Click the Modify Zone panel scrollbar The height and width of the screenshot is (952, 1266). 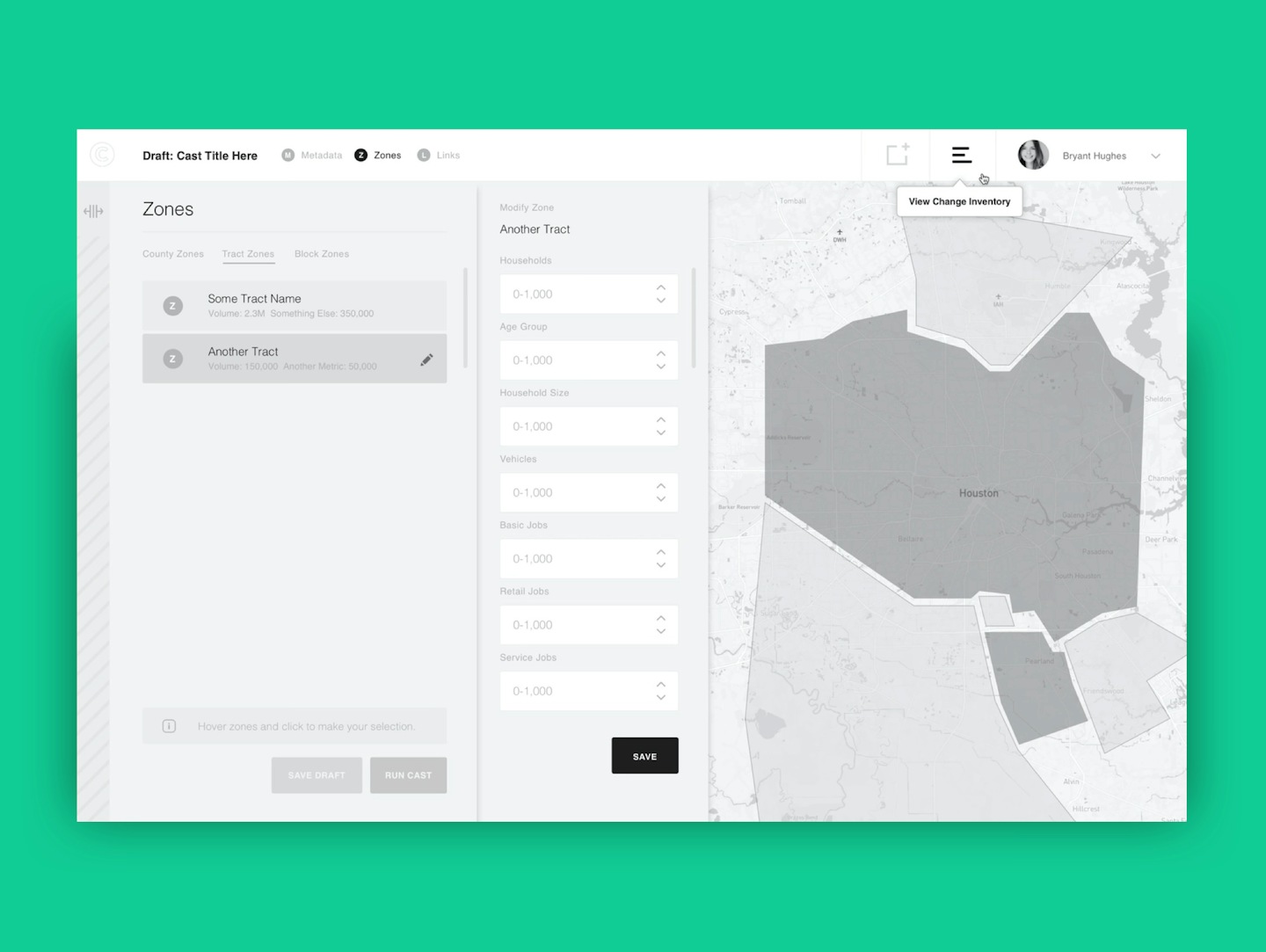point(694,317)
